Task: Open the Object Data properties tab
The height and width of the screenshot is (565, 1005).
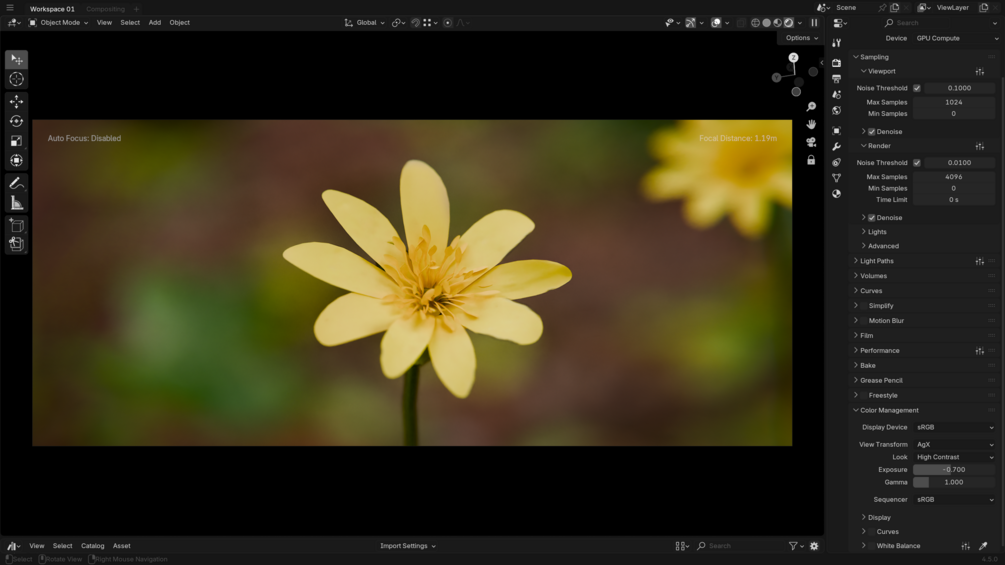Action: (836, 178)
